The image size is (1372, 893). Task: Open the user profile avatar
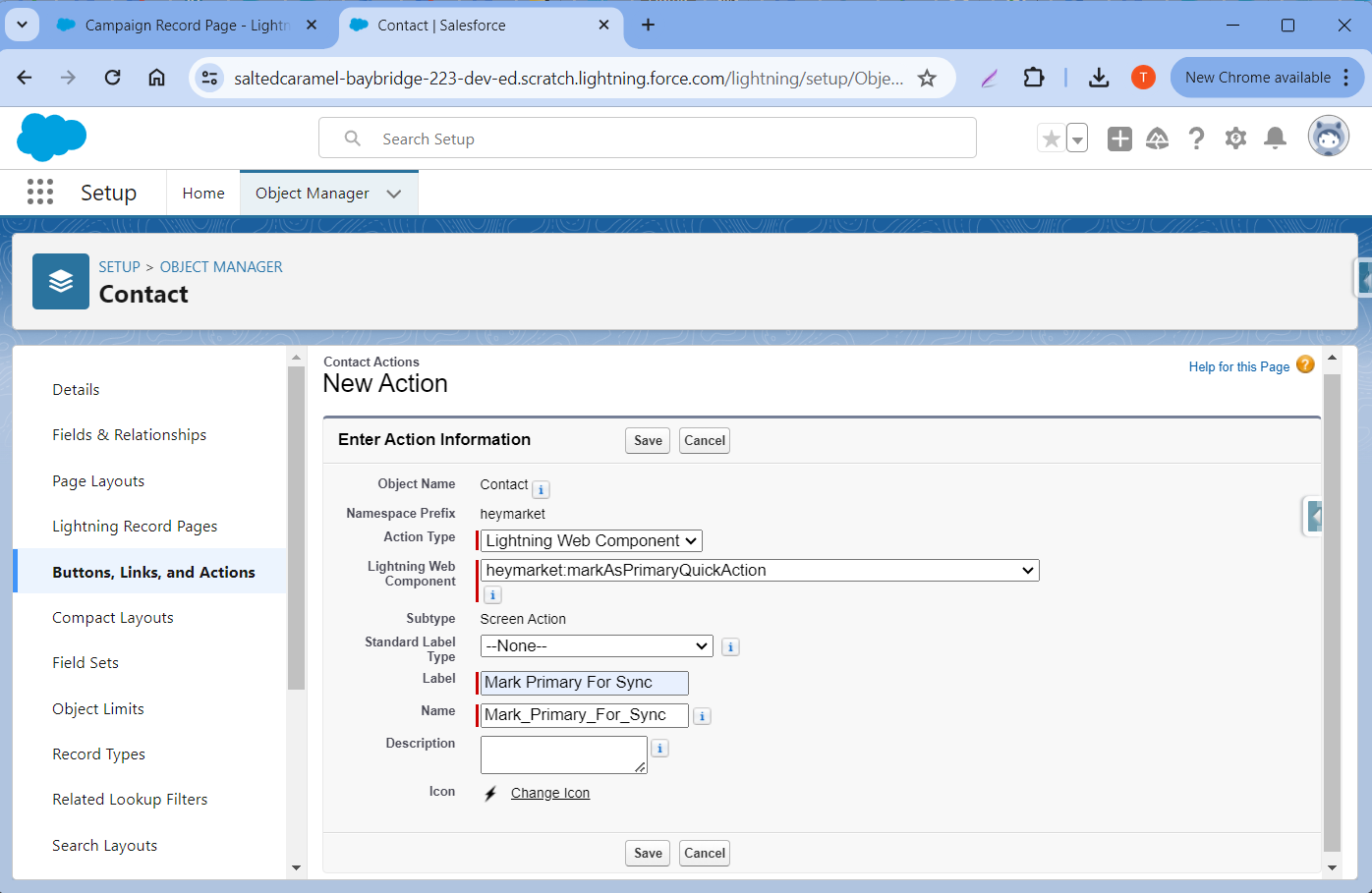click(1328, 137)
